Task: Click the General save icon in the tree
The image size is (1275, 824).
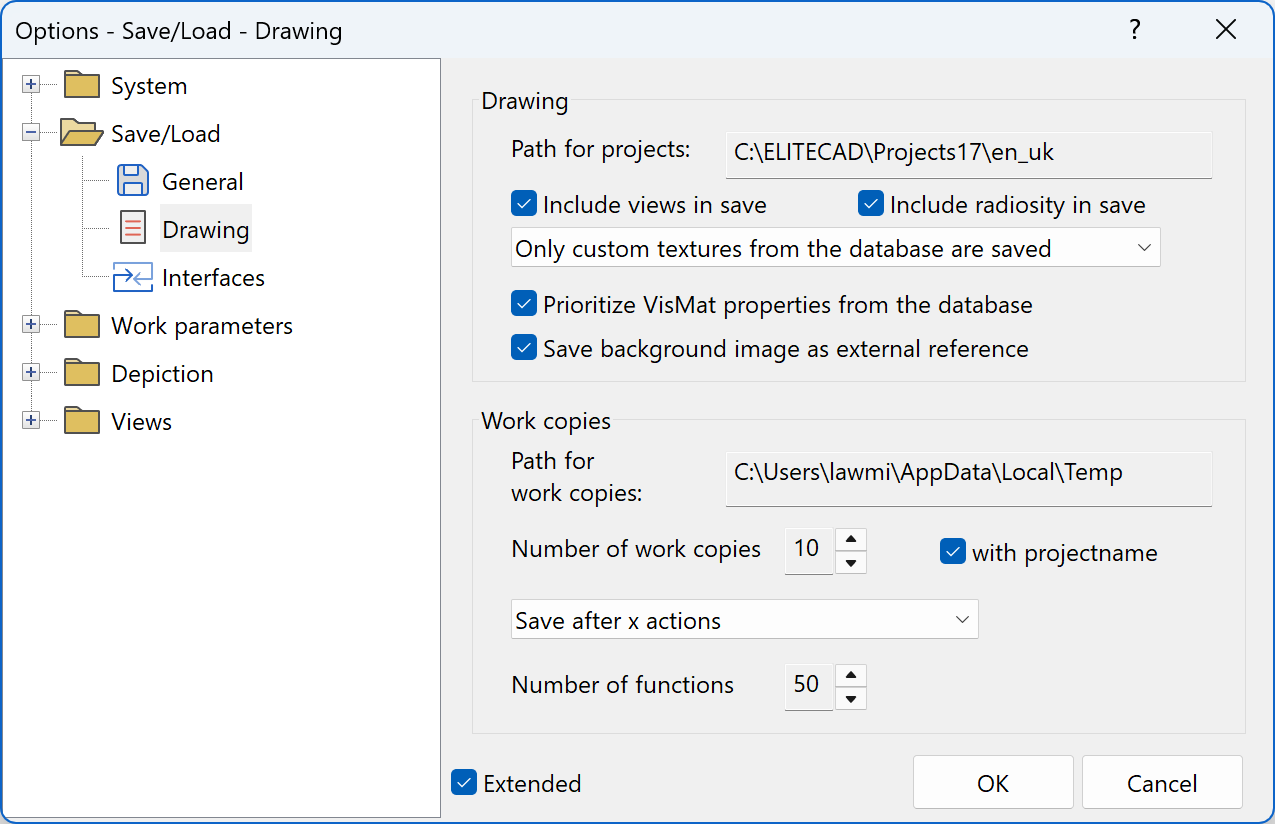Action: (134, 181)
